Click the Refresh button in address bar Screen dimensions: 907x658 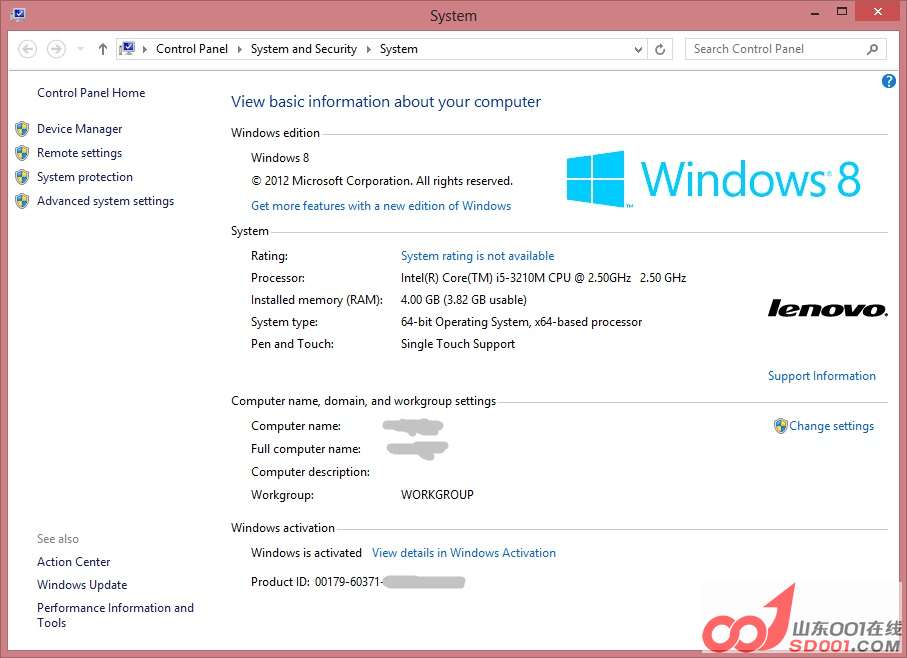coord(660,49)
